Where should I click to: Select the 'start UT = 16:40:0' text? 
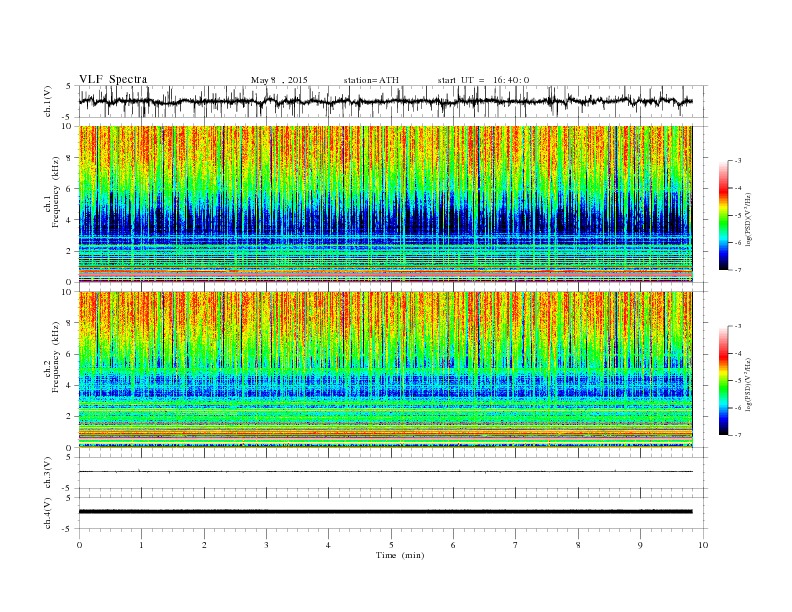coord(483,80)
